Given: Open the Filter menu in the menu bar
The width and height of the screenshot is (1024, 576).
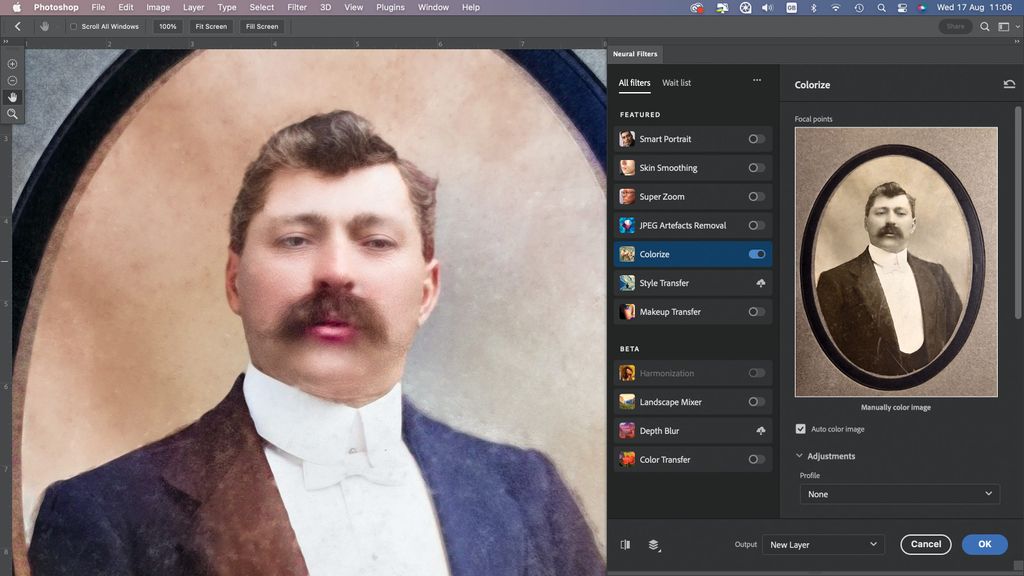Looking at the screenshot, I should click(296, 7).
